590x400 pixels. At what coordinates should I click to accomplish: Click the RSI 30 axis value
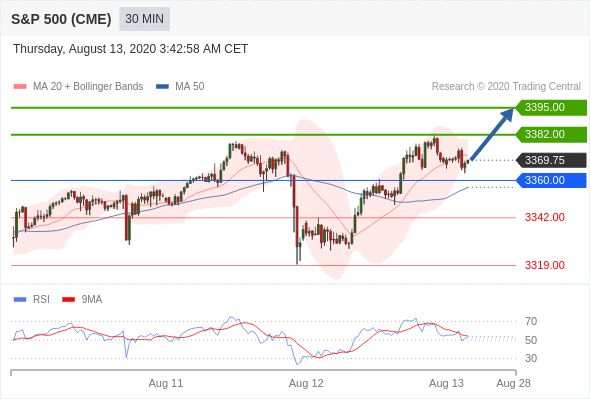coord(531,358)
